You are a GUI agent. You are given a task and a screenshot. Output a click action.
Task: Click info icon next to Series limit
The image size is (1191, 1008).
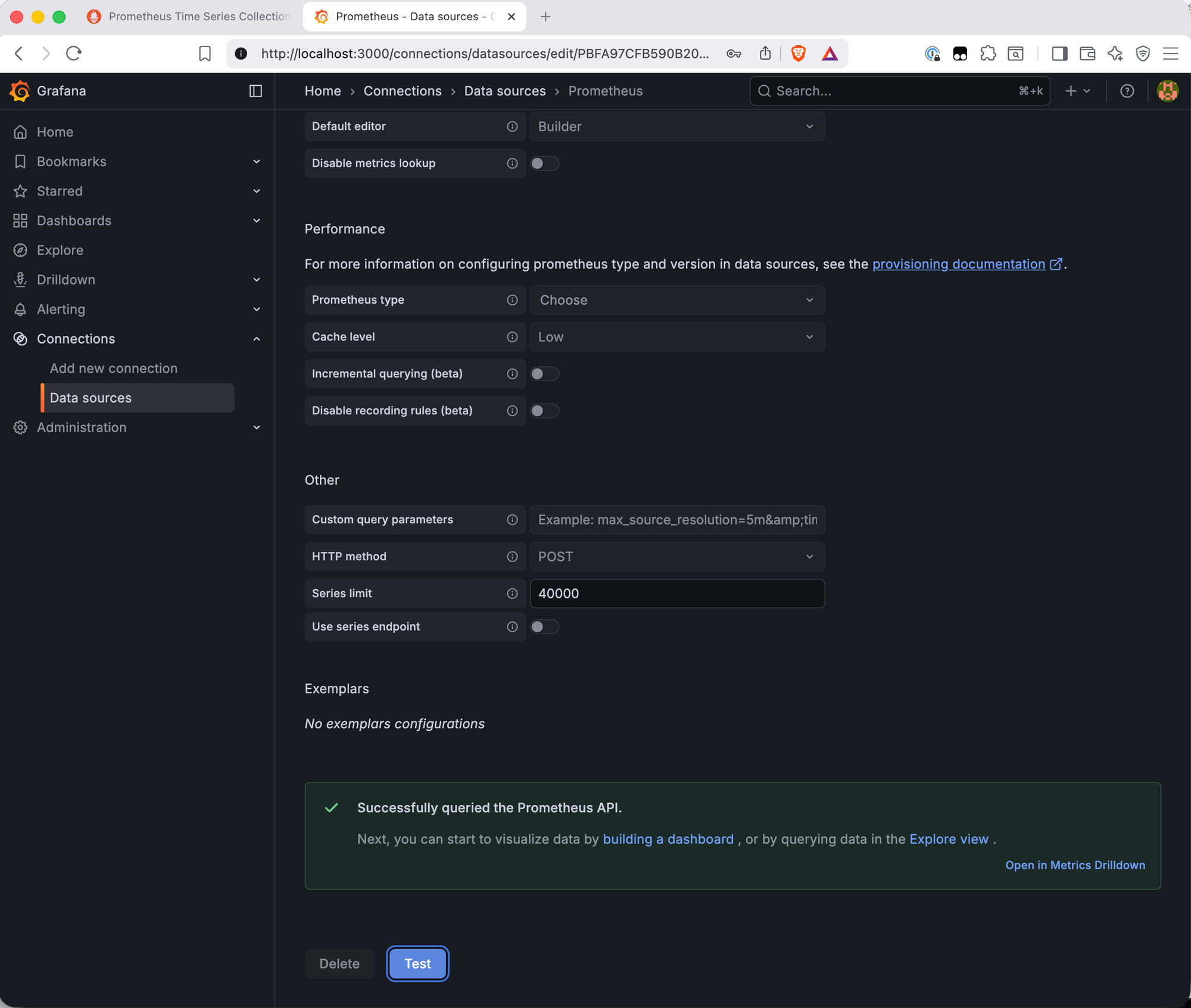point(512,594)
